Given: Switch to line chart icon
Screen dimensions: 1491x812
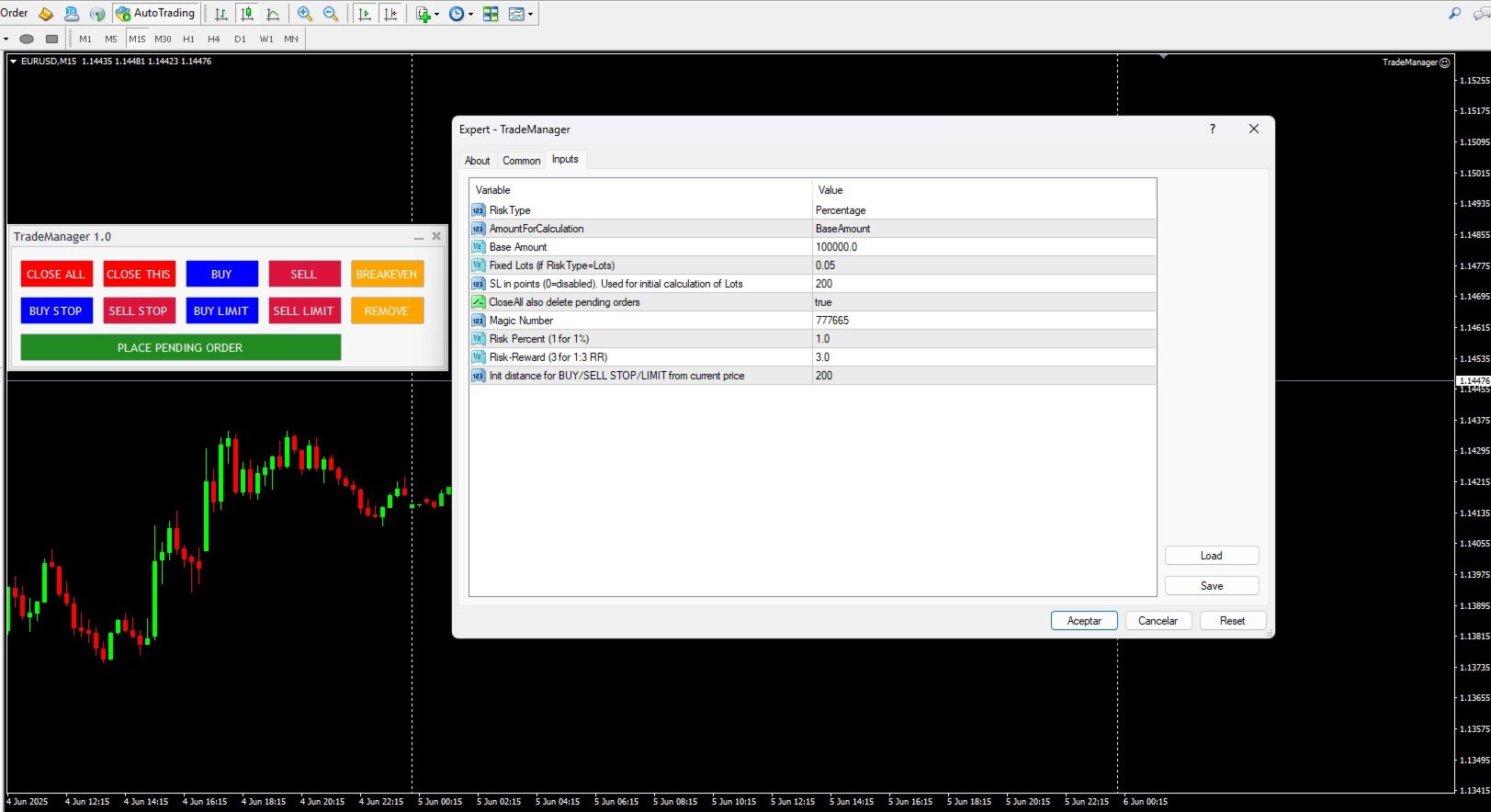Looking at the screenshot, I should [273, 14].
